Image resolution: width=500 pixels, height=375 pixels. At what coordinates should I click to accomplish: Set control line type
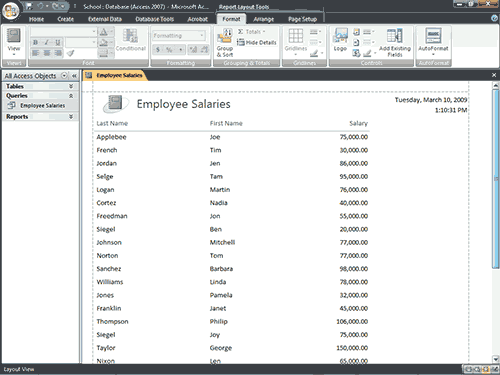tap(368, 42)
